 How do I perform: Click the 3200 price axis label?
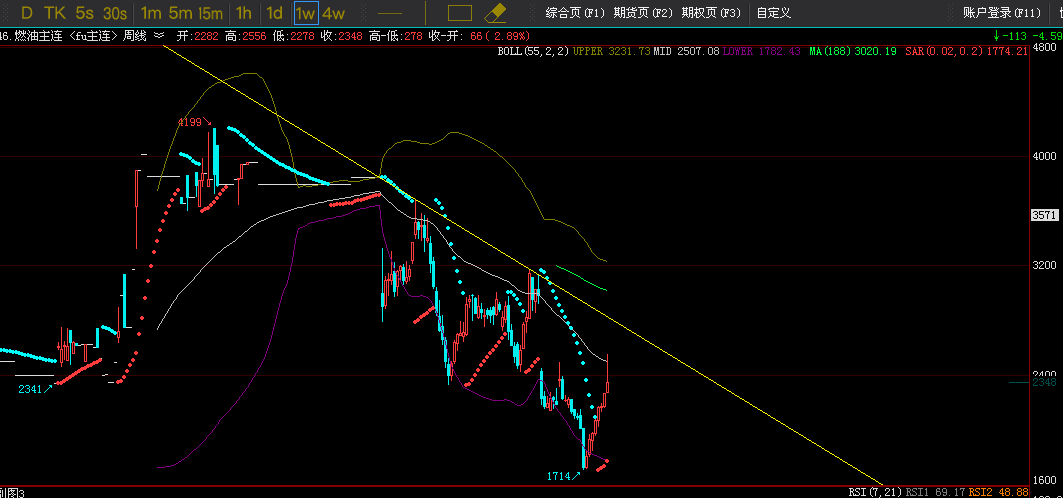[x=1044, y=265]
